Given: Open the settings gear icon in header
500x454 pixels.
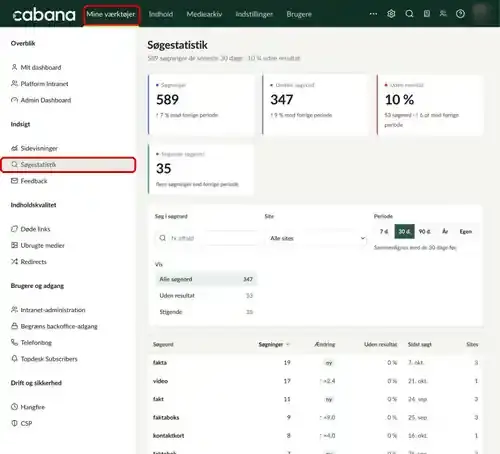Looking at the screenshot, I should point(391,14).
